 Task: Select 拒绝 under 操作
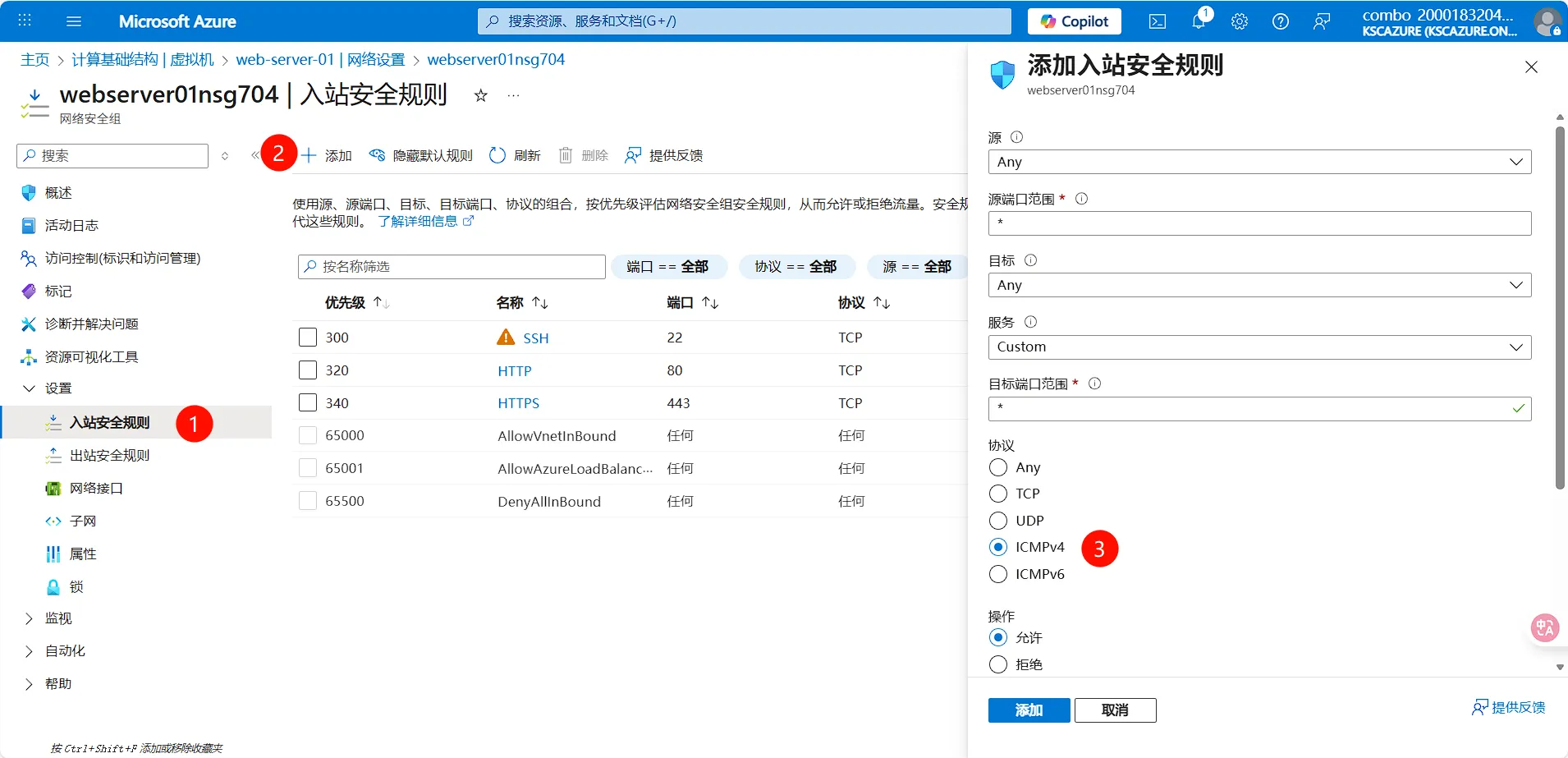point(998,664)
